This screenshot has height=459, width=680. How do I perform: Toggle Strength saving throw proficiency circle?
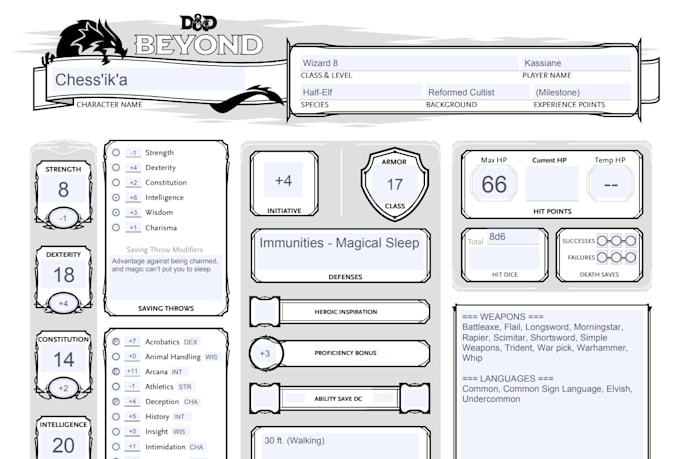click(x=116, y=153)
